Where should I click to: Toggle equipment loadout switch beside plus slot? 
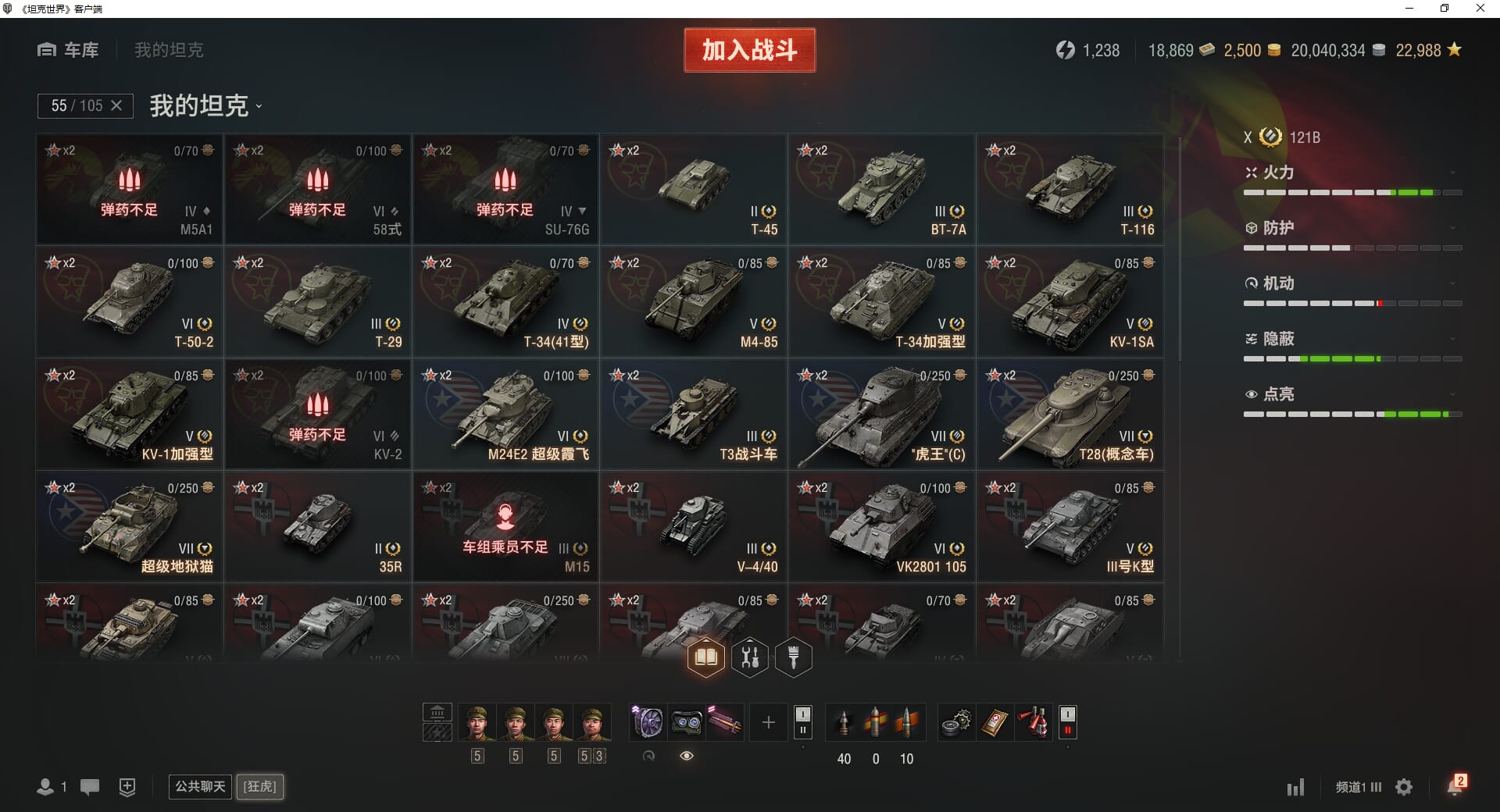pos(802,722)
